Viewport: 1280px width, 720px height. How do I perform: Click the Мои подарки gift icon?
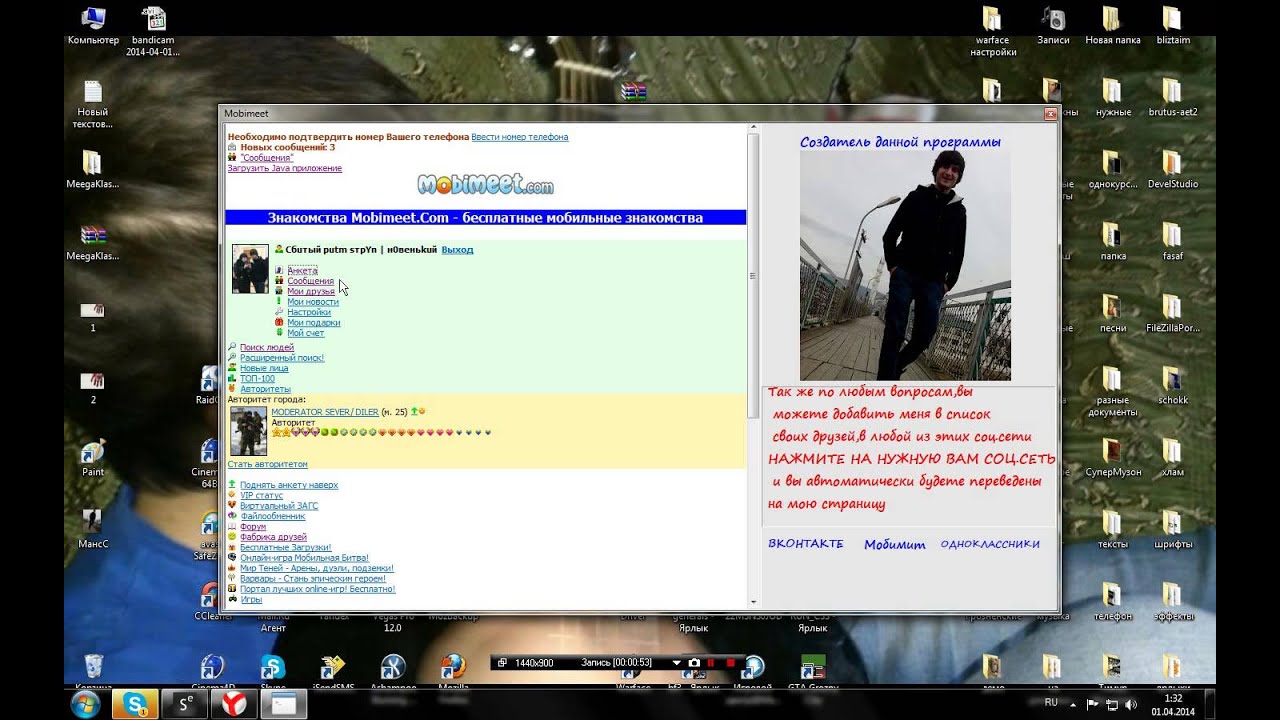279,322
